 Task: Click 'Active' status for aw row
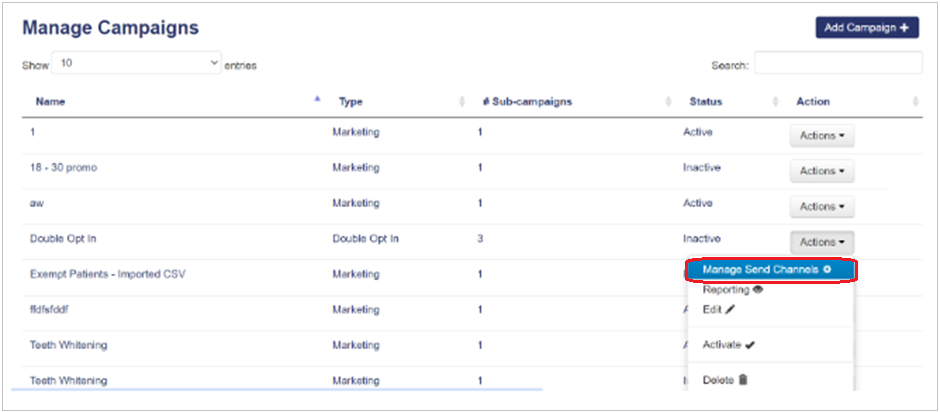pyautogui.click(x=698, y=203)
